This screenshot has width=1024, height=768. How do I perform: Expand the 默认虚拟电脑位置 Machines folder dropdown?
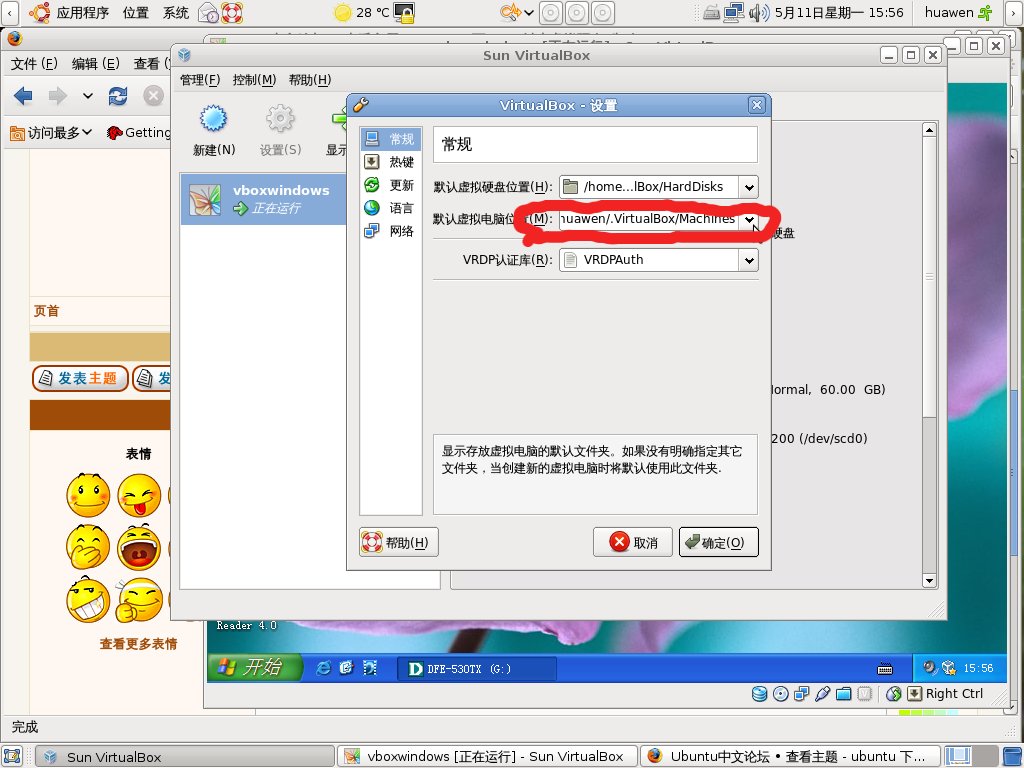click(749, 219)
